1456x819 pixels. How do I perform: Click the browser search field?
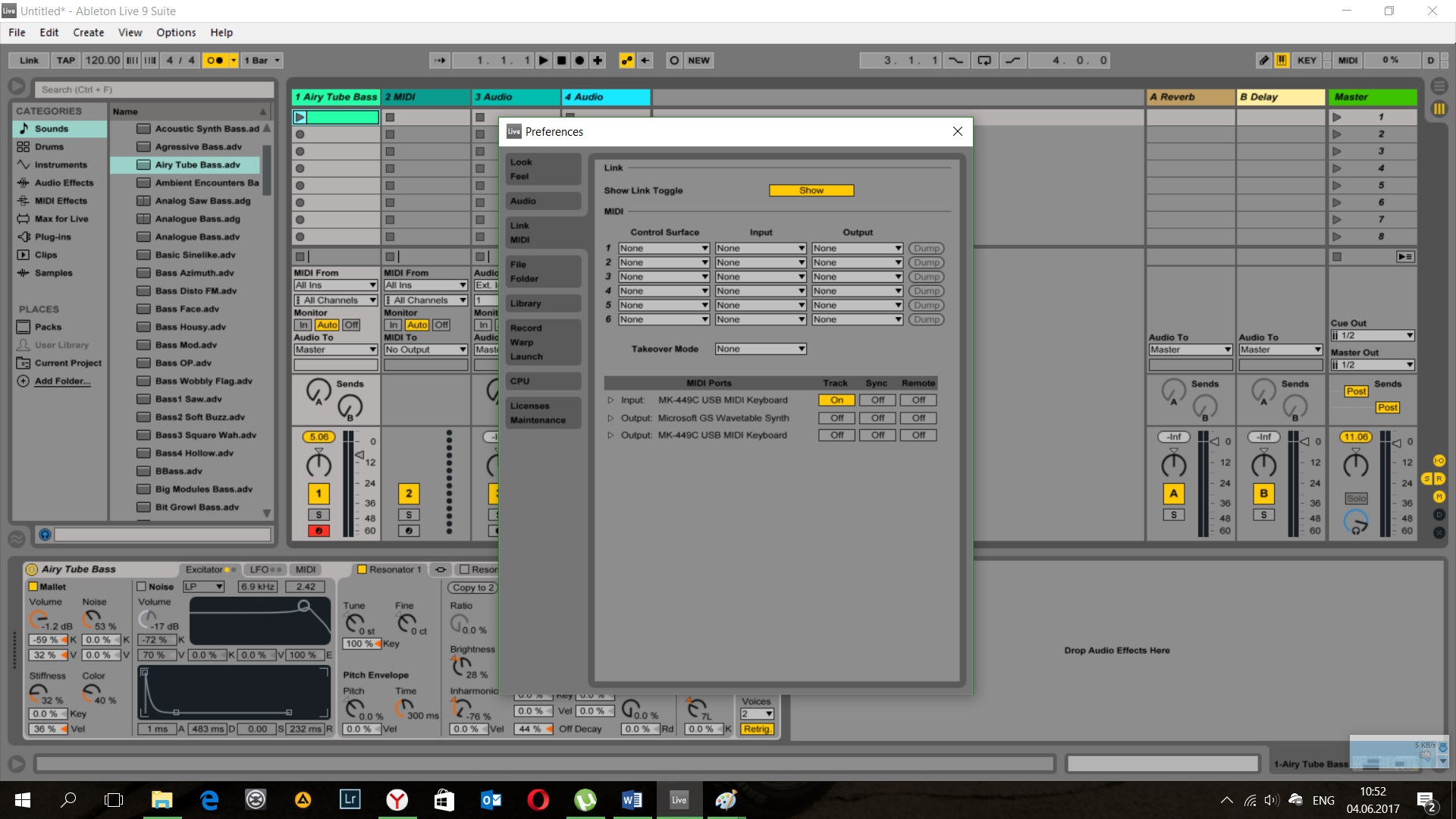point(154,89)
